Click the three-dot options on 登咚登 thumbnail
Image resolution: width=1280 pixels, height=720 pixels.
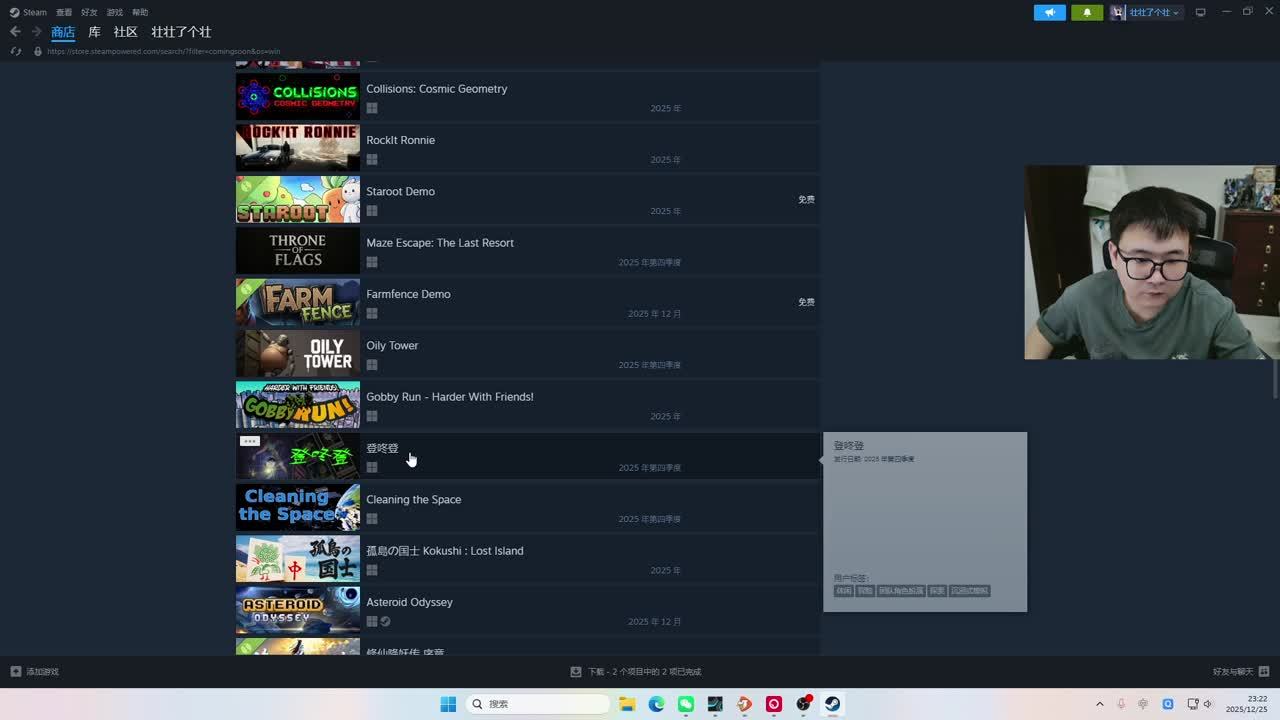(x=250, y=441)
